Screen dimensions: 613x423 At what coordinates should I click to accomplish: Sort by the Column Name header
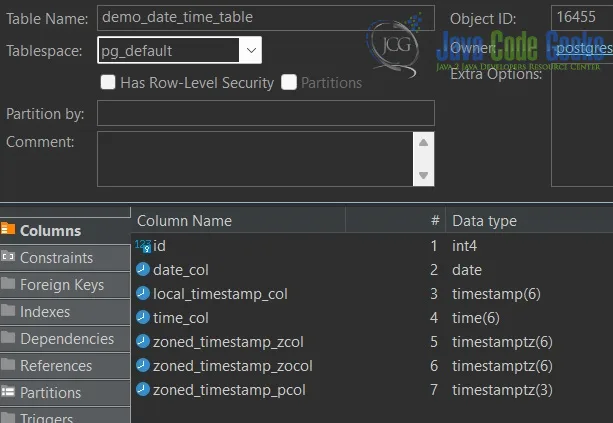tap(238, 221)
